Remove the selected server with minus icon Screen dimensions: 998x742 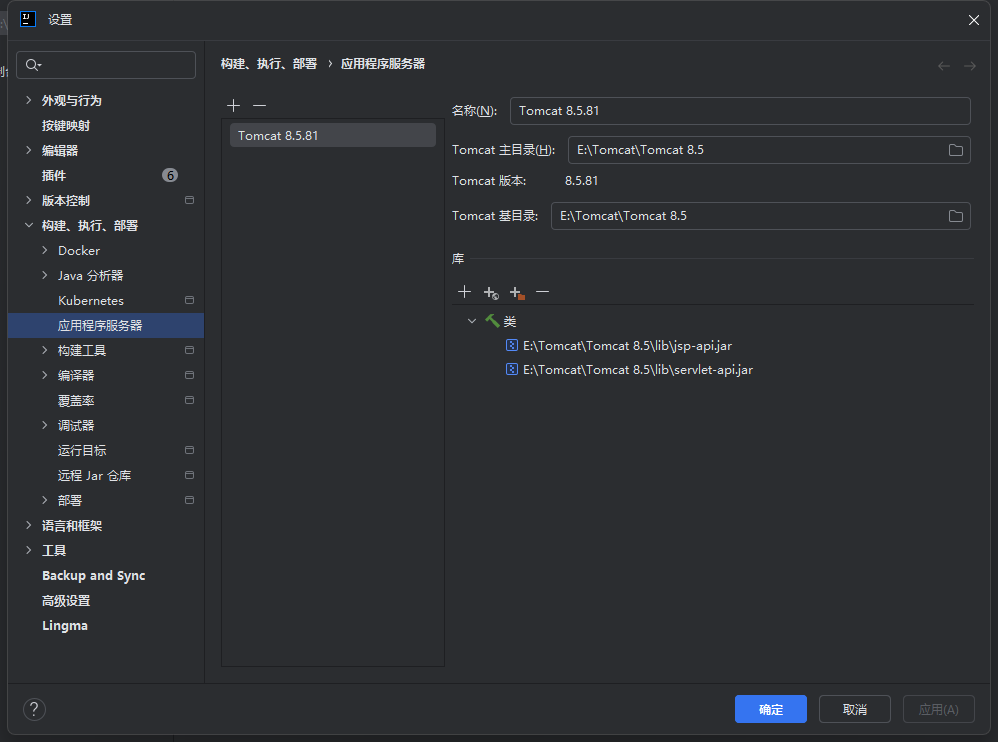259,105
